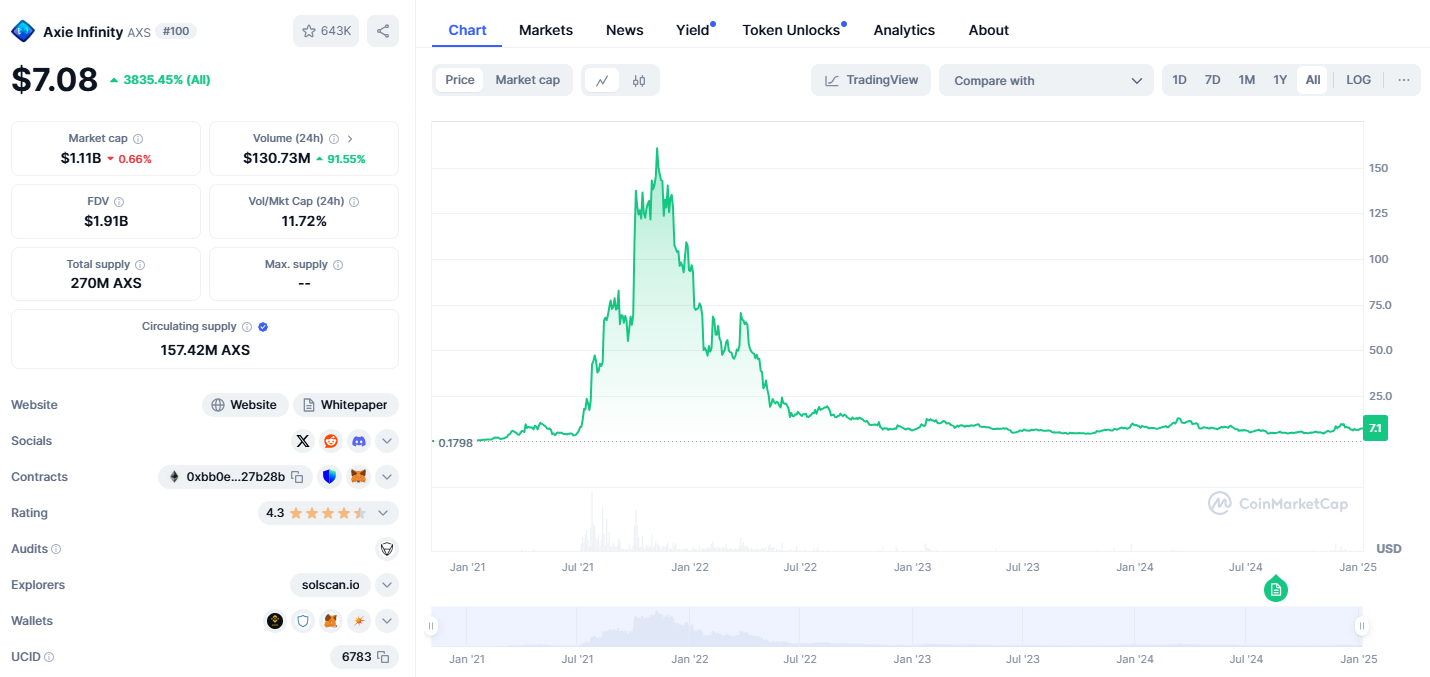The height and width of the screenshot is (677, 1430).
Task: Click the right handle of chart range slider
Action: [1362, 626]
